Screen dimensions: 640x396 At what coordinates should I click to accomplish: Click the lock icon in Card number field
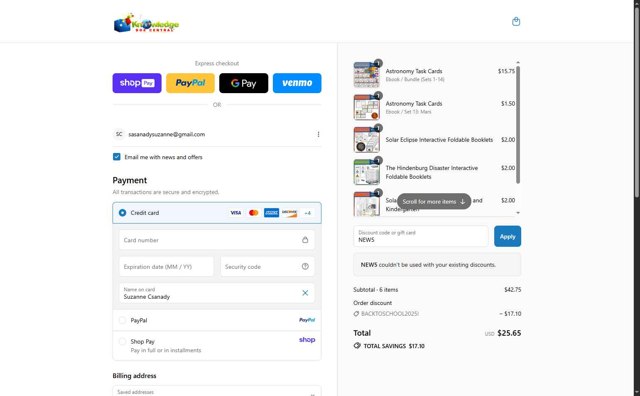pyautogui.click(x=305, y=240)
